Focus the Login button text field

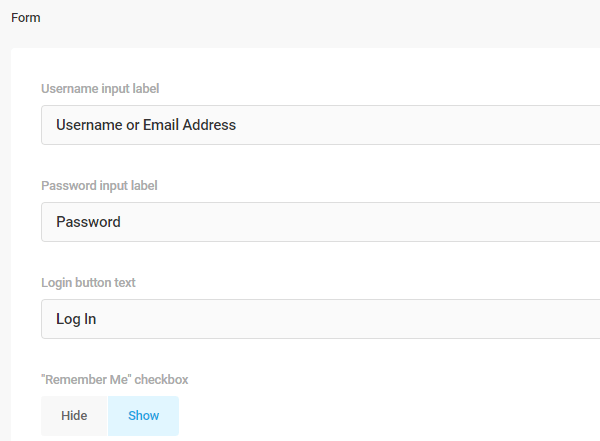[x=320, y=319]
